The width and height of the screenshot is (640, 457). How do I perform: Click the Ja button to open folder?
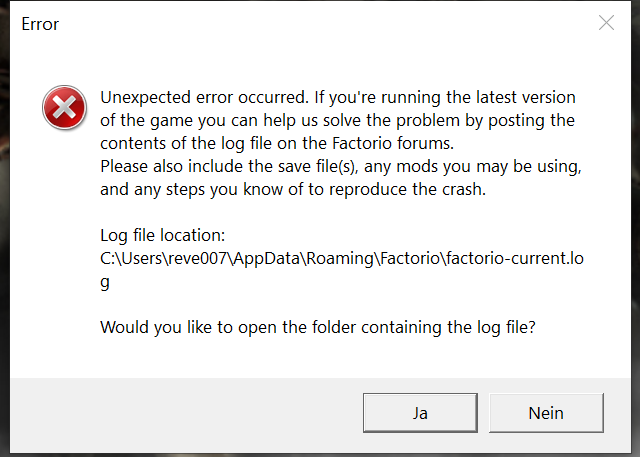(418, 412)
